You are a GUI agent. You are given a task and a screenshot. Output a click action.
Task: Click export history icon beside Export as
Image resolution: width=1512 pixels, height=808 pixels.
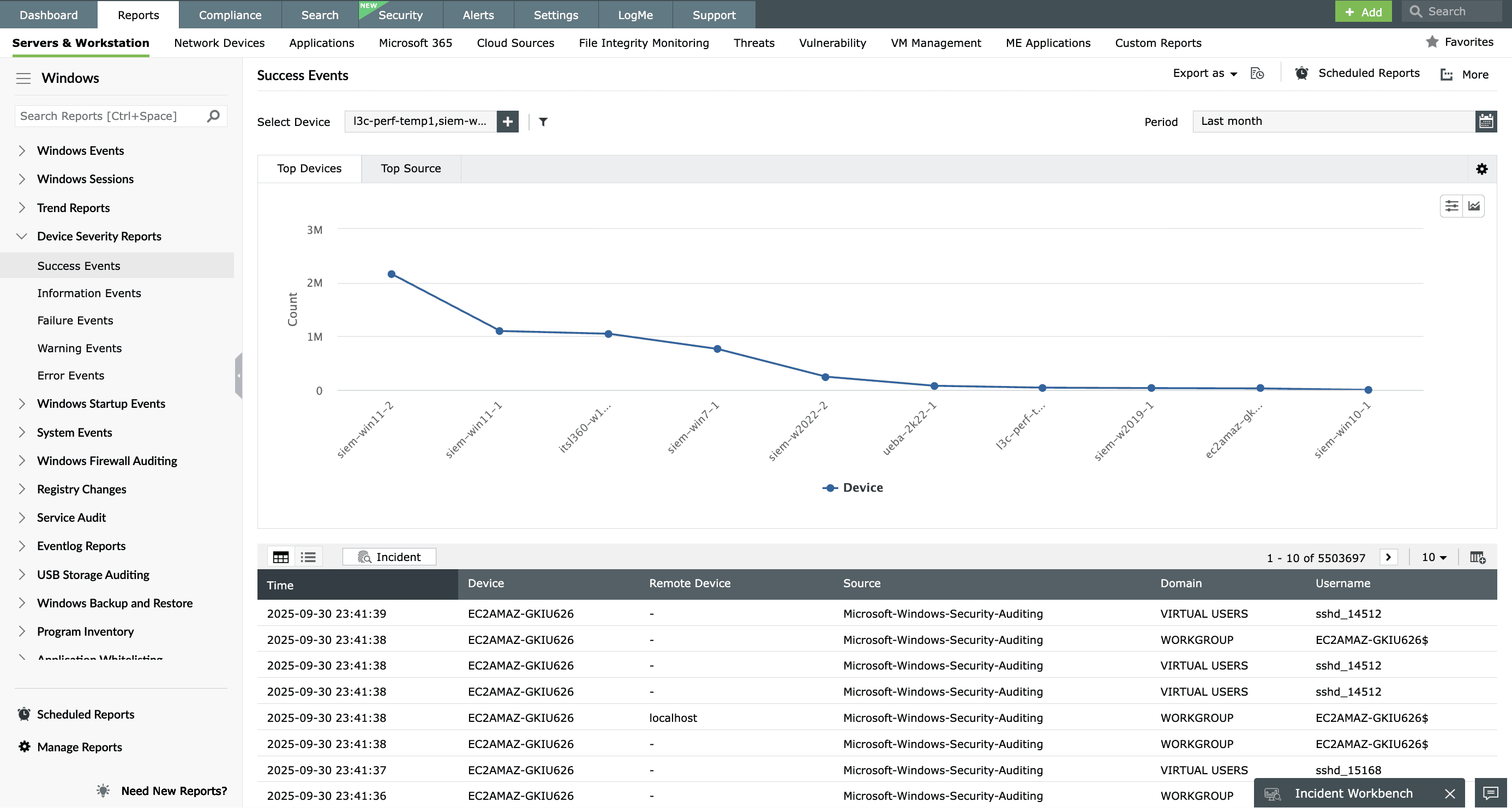(1257, 74)
